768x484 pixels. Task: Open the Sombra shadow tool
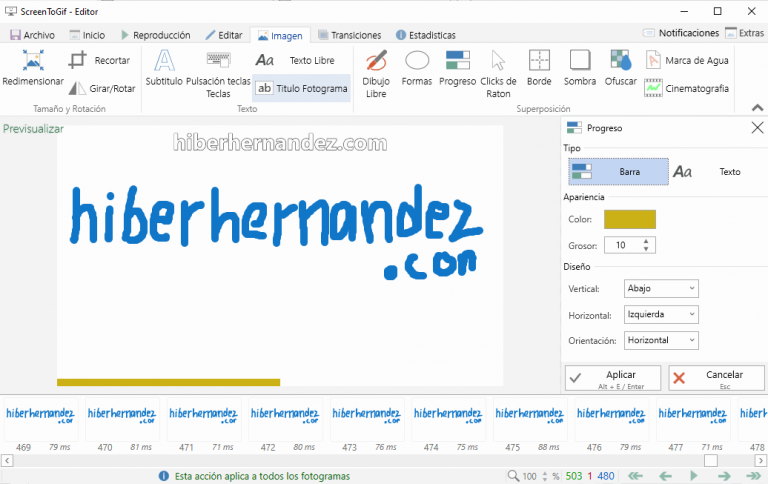(x=579, y=68)
